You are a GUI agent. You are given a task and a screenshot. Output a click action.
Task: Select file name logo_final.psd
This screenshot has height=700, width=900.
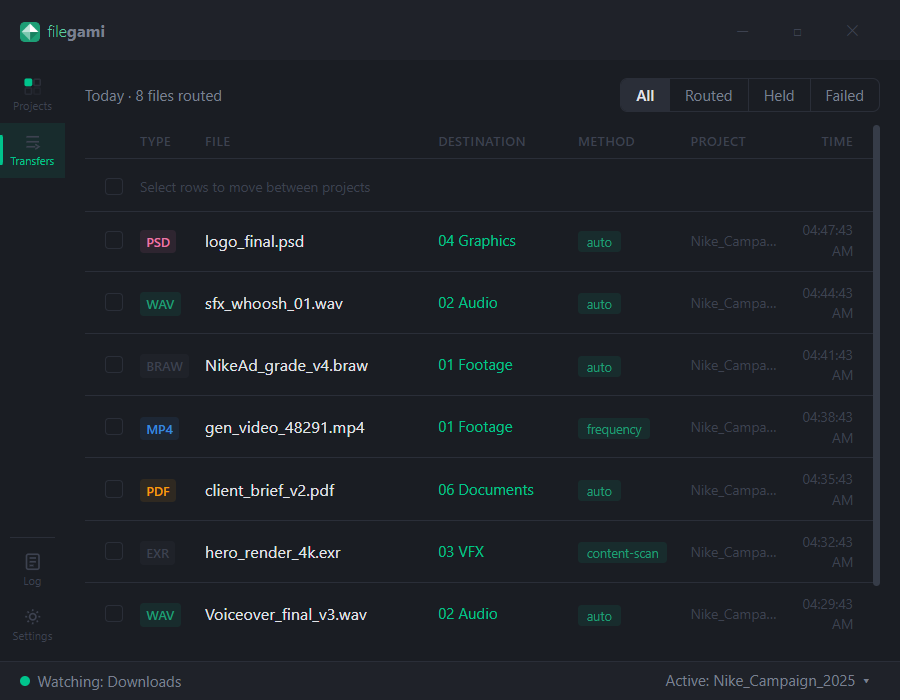coord(254,242)
